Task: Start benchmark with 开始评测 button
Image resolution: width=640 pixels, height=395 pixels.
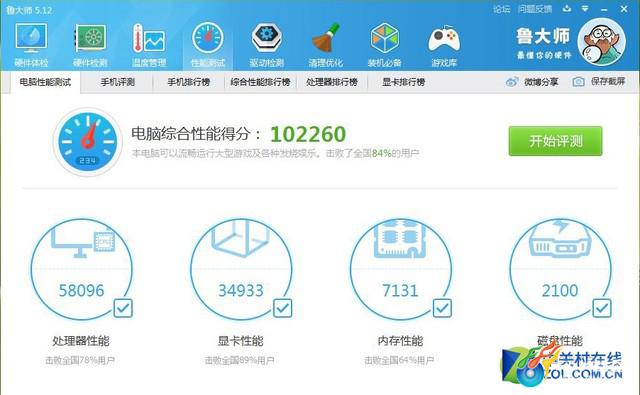Action: tap(555, 141)
